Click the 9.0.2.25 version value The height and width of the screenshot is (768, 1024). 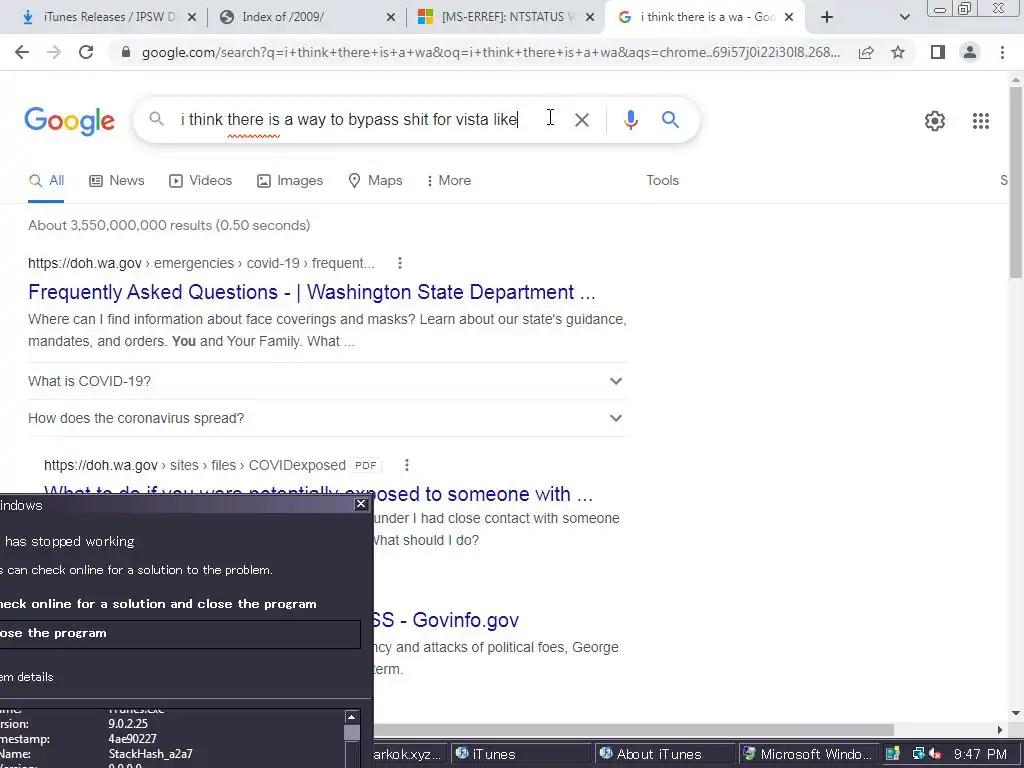tap(128, 724)
